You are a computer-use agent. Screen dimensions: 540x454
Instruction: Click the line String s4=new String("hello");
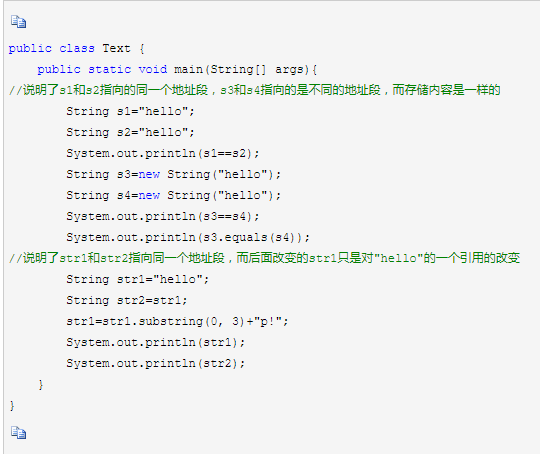tap(174, 196)
